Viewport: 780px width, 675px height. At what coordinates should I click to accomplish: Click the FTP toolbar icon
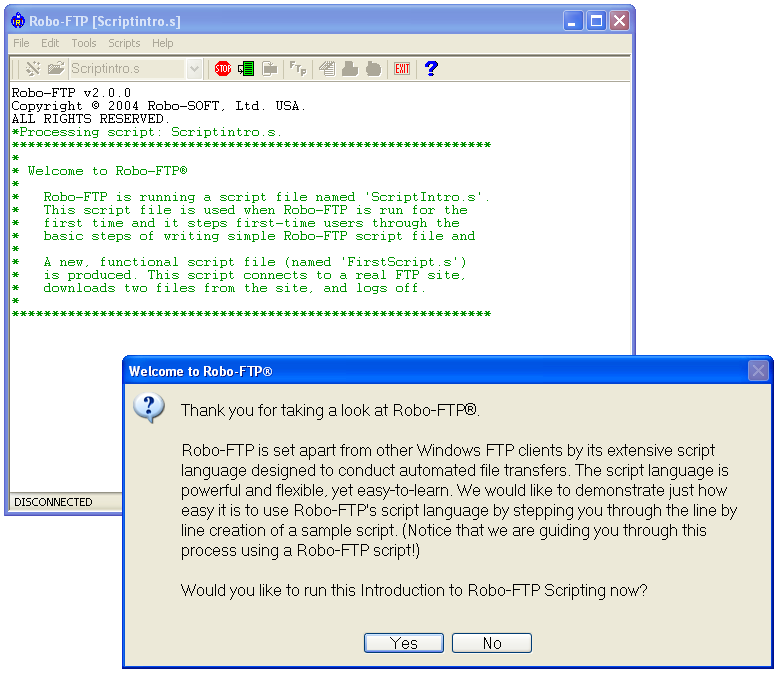[x=298, y=69]
